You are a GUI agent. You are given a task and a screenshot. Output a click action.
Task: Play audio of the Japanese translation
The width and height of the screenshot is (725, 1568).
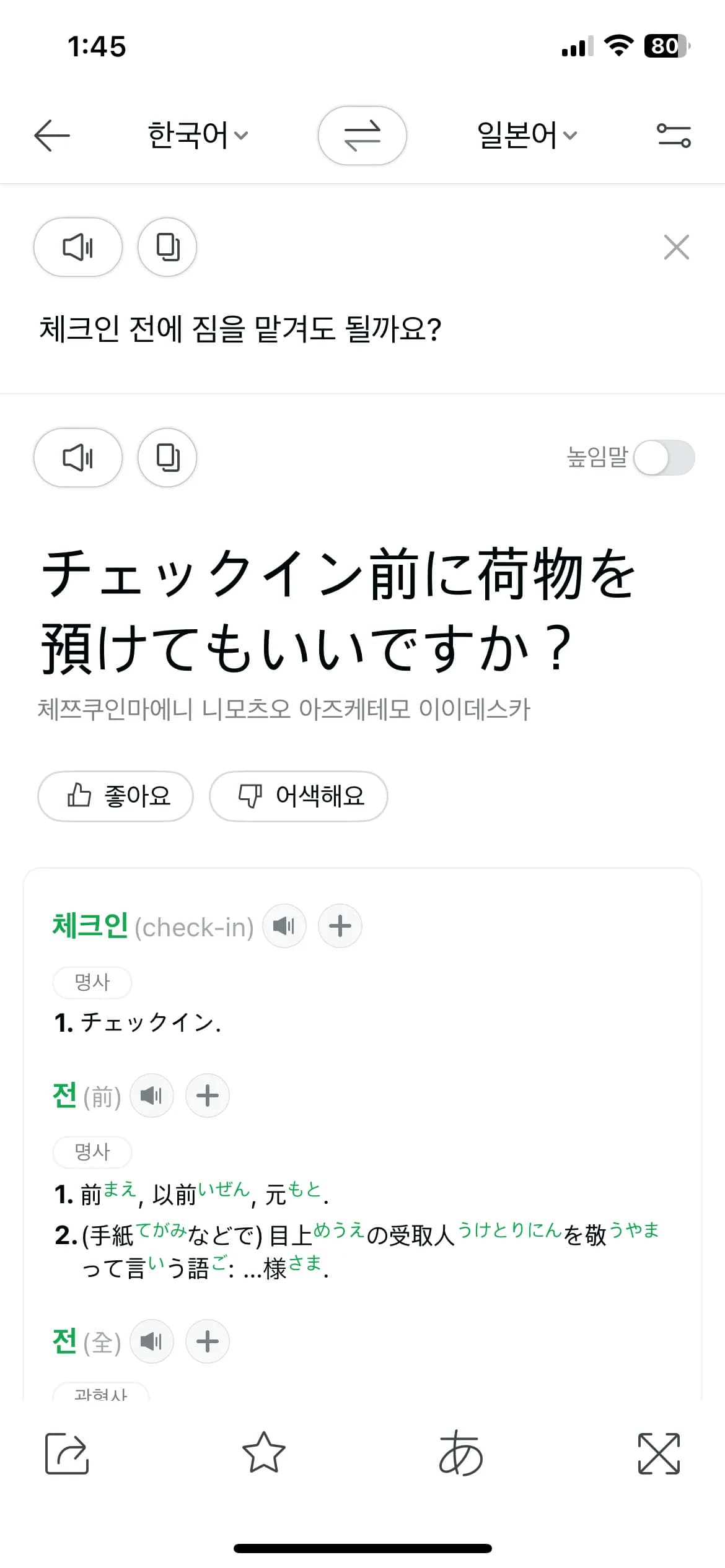[x=77, y=458]
